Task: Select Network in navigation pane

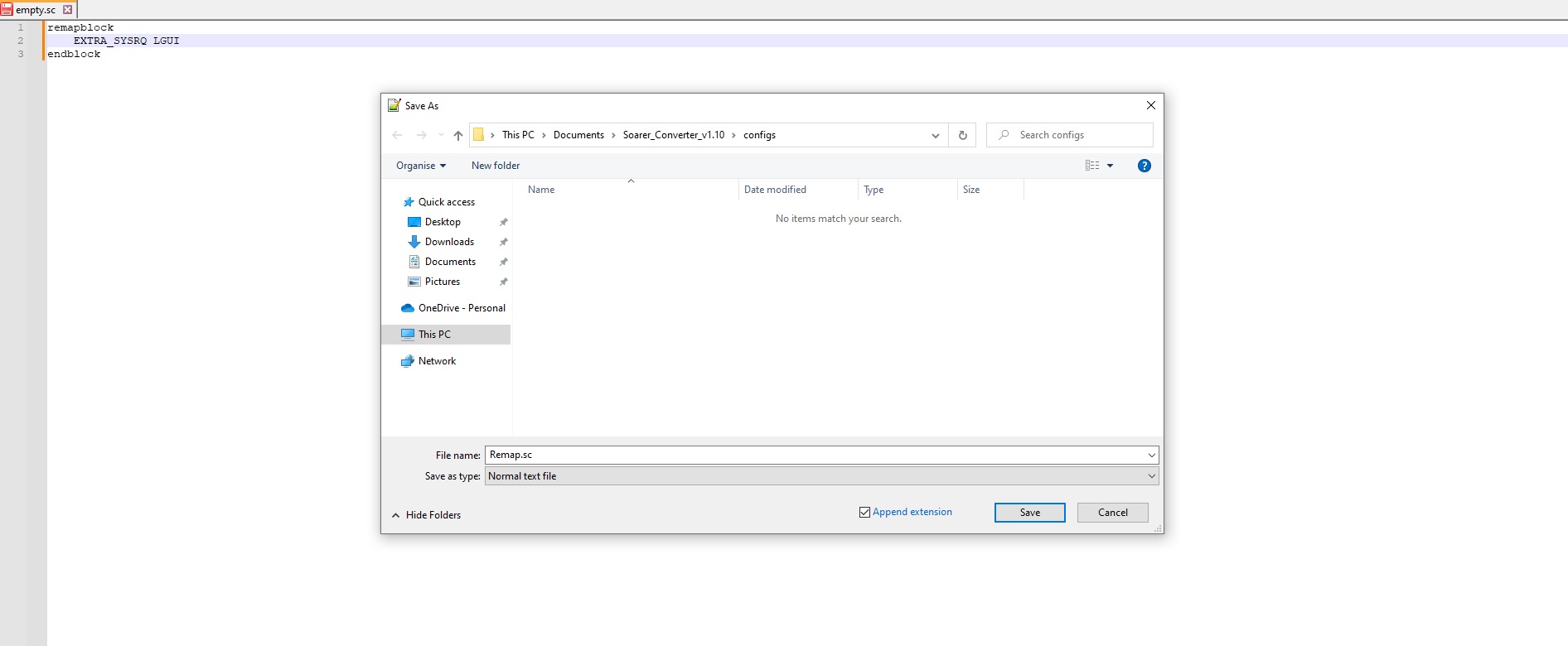Action: tap(437, 361)
